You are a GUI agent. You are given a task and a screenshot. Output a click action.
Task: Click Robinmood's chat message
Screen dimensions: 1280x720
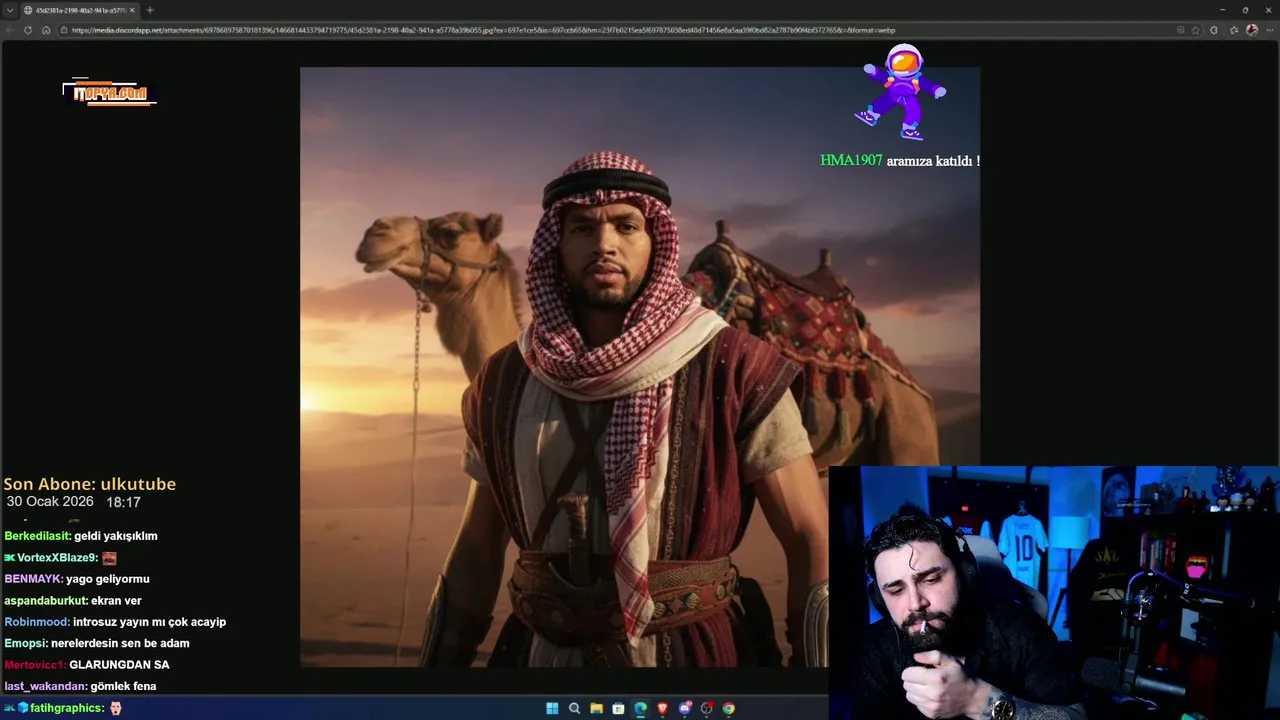[115, 622]
